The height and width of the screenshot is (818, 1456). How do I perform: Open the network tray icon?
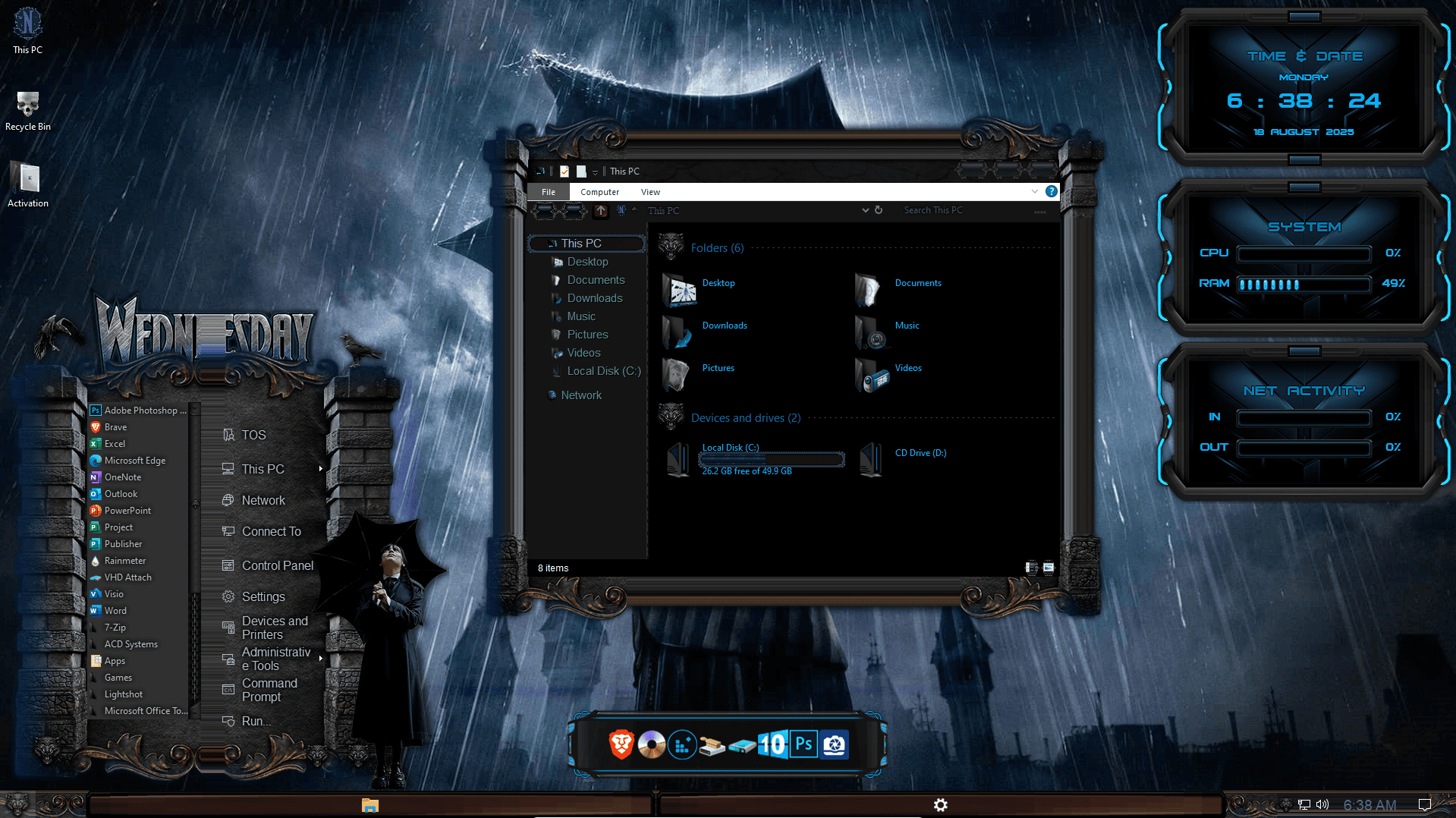click(x=1303, y=804)
